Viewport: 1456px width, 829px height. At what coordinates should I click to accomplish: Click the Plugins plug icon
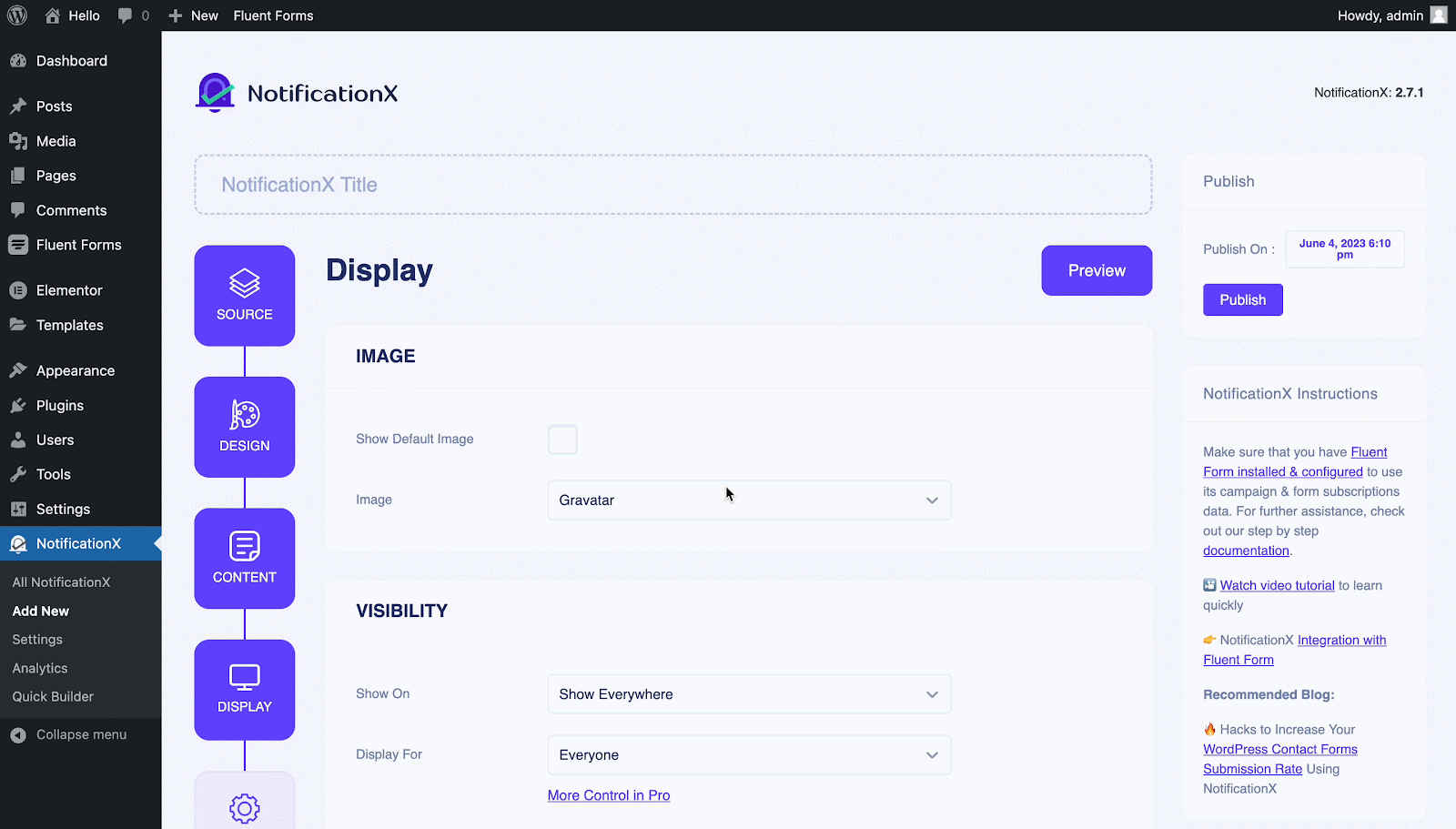(x=18, y=406)
